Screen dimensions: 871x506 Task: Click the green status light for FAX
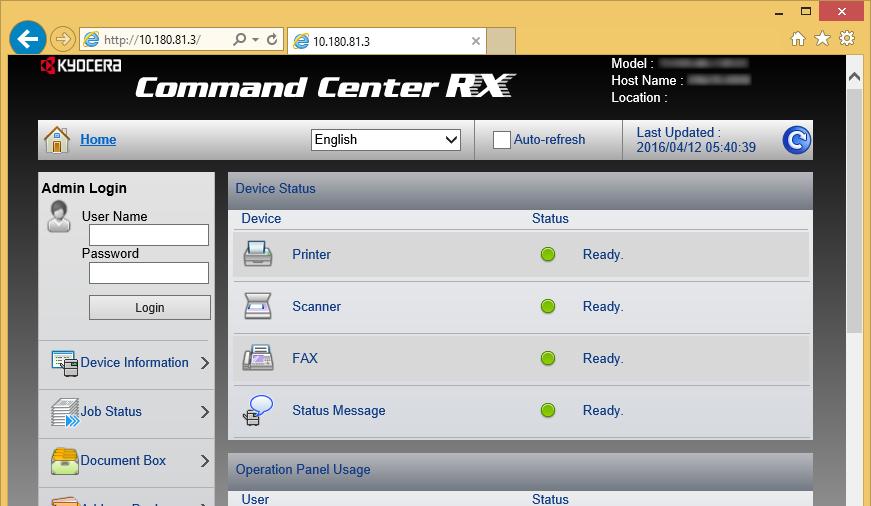pos(548,358)
